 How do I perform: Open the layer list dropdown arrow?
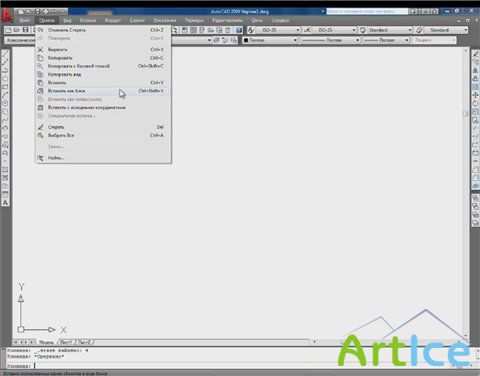(209, 40)
